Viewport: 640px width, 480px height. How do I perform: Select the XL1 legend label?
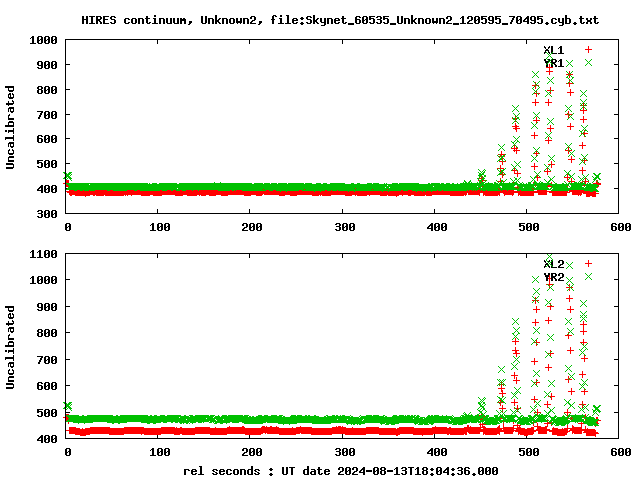tap(553, 50)
